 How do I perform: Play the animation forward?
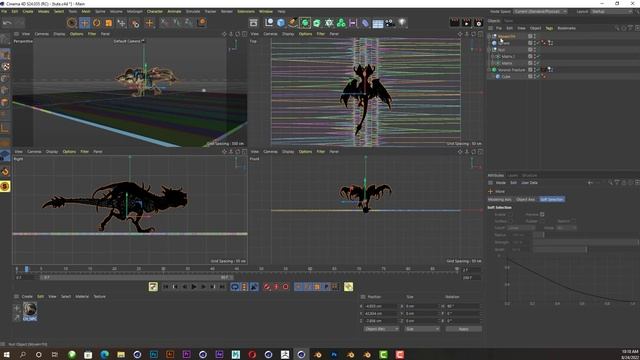click(x=194, y=287)
